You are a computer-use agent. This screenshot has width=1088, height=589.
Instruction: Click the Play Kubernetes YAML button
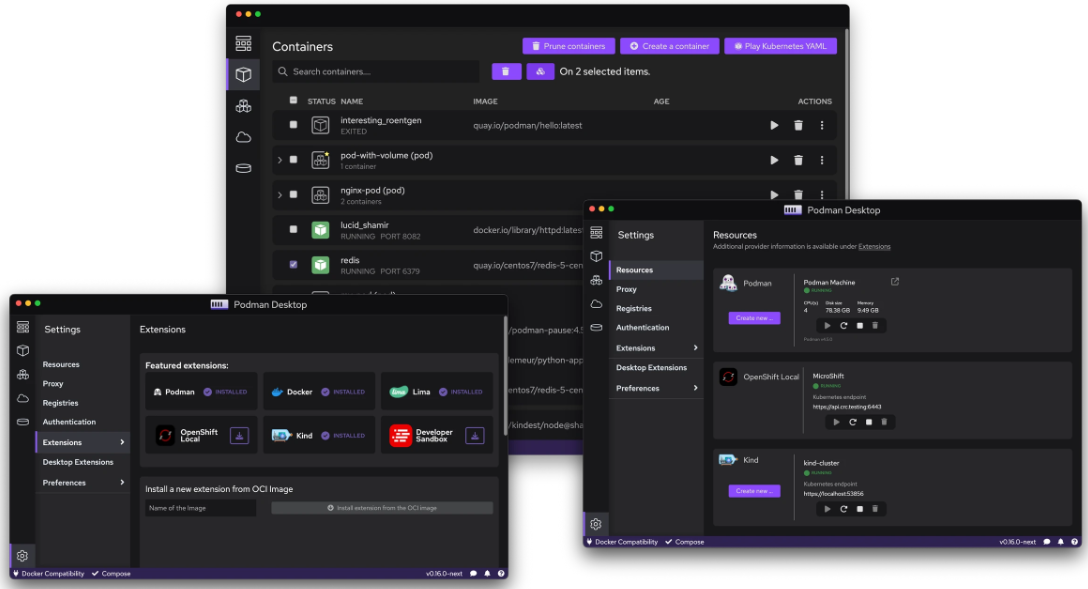tap(781, 46)
